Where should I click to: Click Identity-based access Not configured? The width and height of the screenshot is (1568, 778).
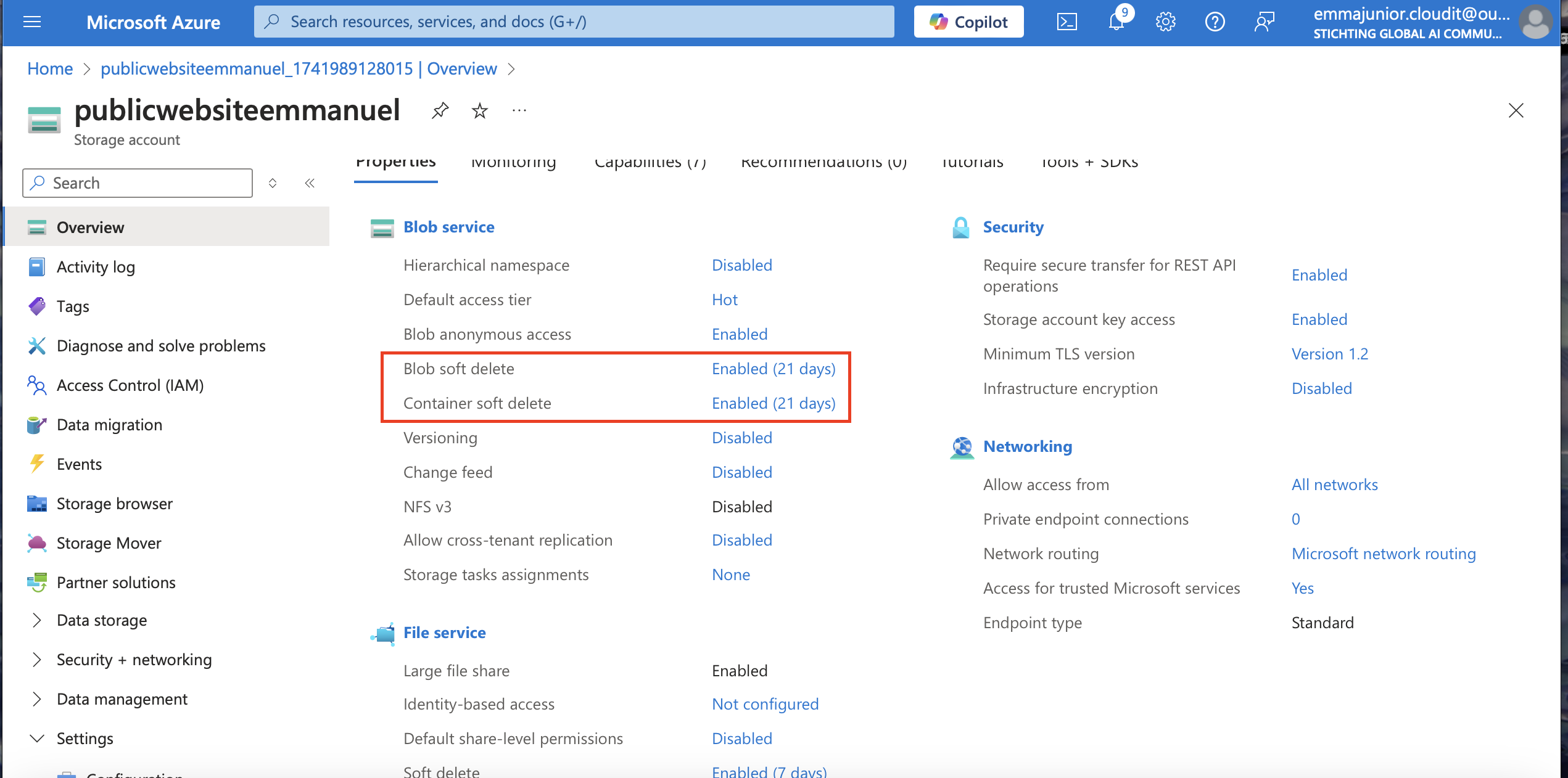click(765, 704)
